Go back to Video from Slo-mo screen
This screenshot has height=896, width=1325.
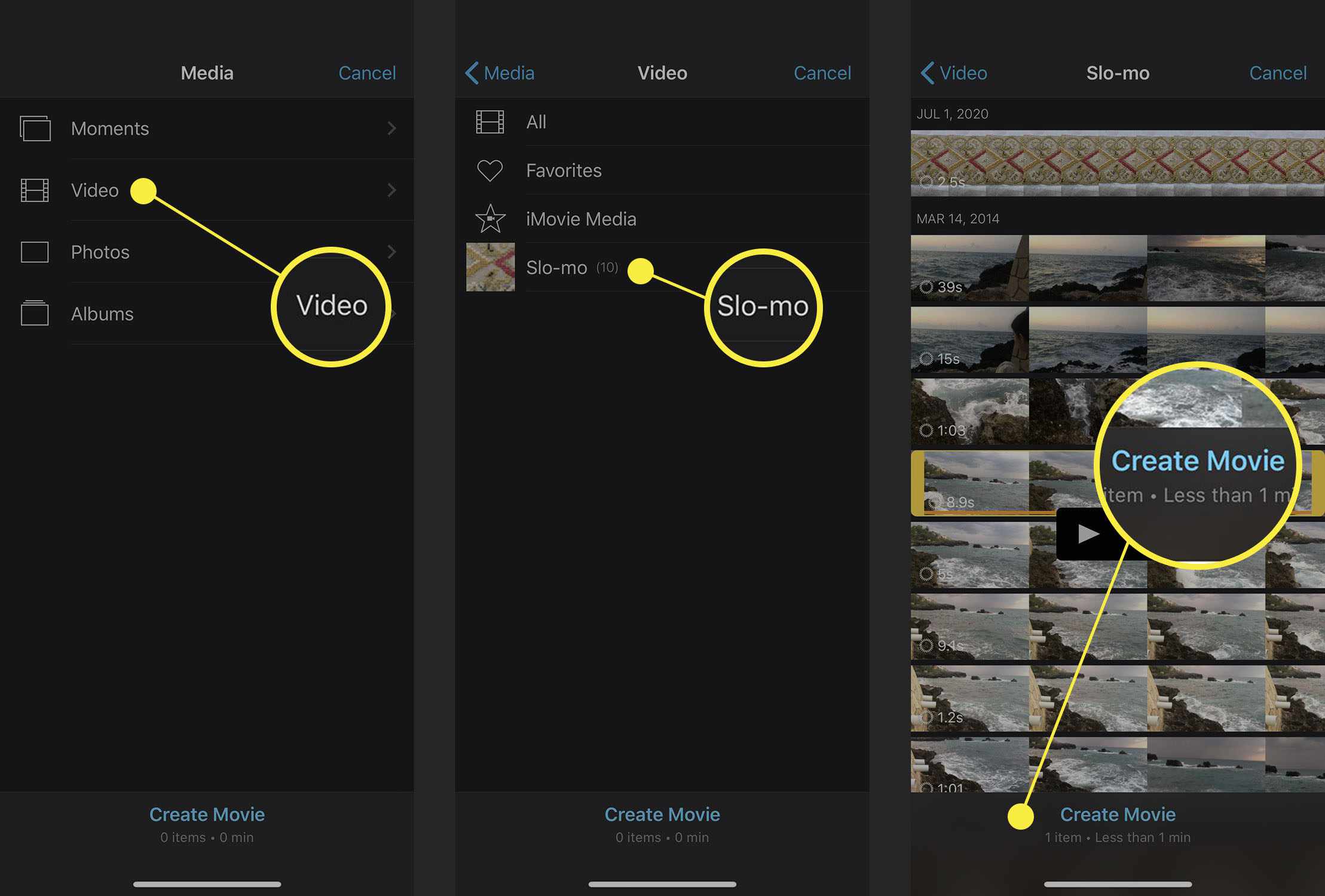click(954, 73)
